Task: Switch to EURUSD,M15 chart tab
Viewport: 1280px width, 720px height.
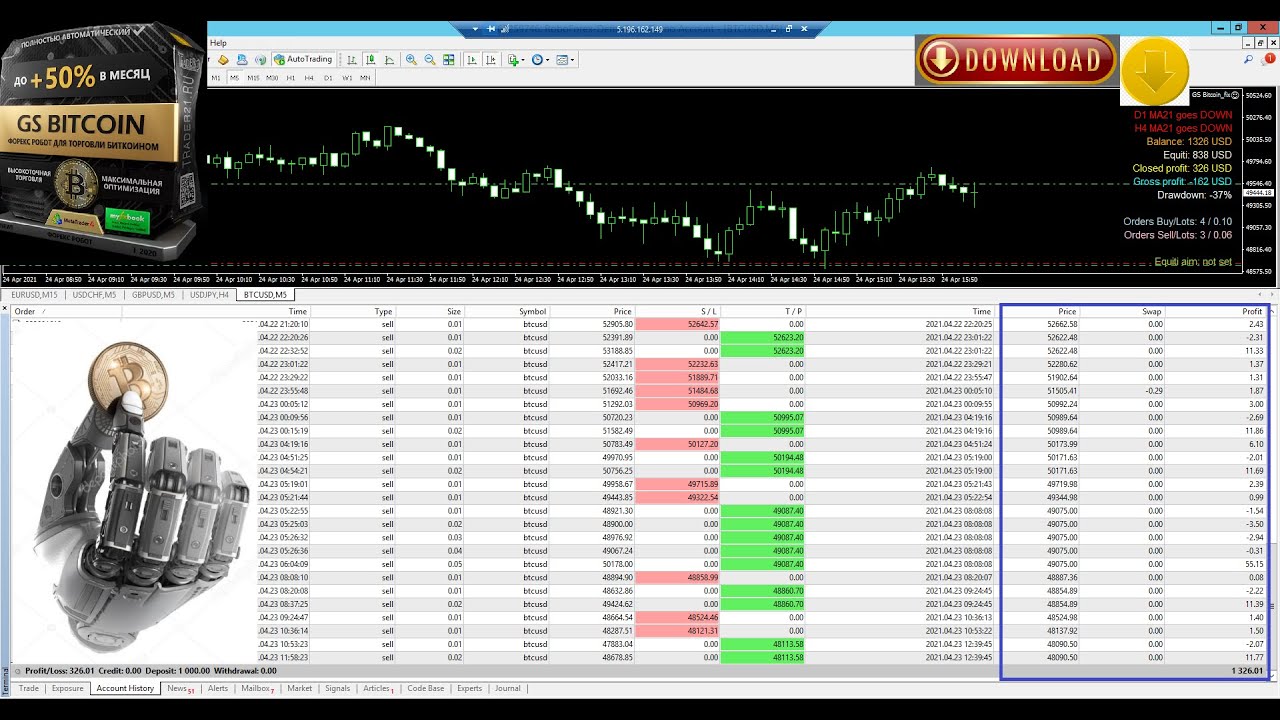Action: 35,295
